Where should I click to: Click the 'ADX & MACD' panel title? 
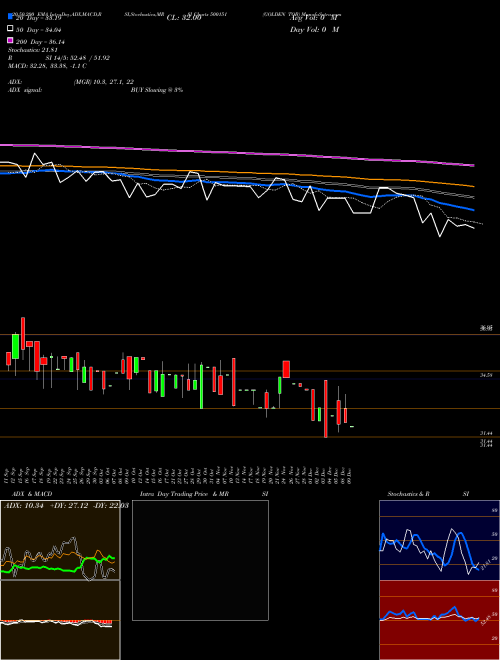[x=32, y=494]
